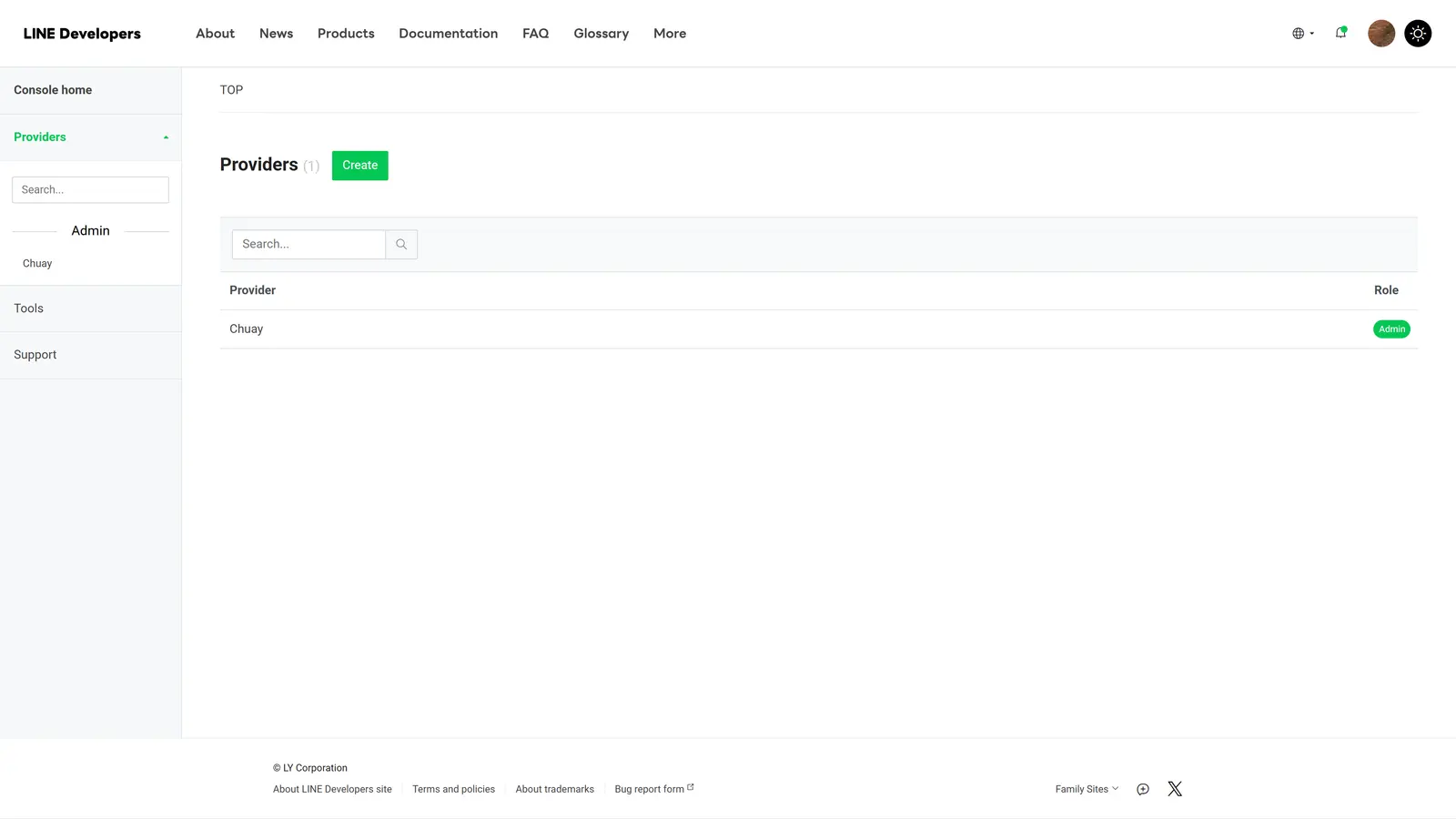The image size is (1456, 819).
Task: Open the News menu
Action: click(276, 34)
